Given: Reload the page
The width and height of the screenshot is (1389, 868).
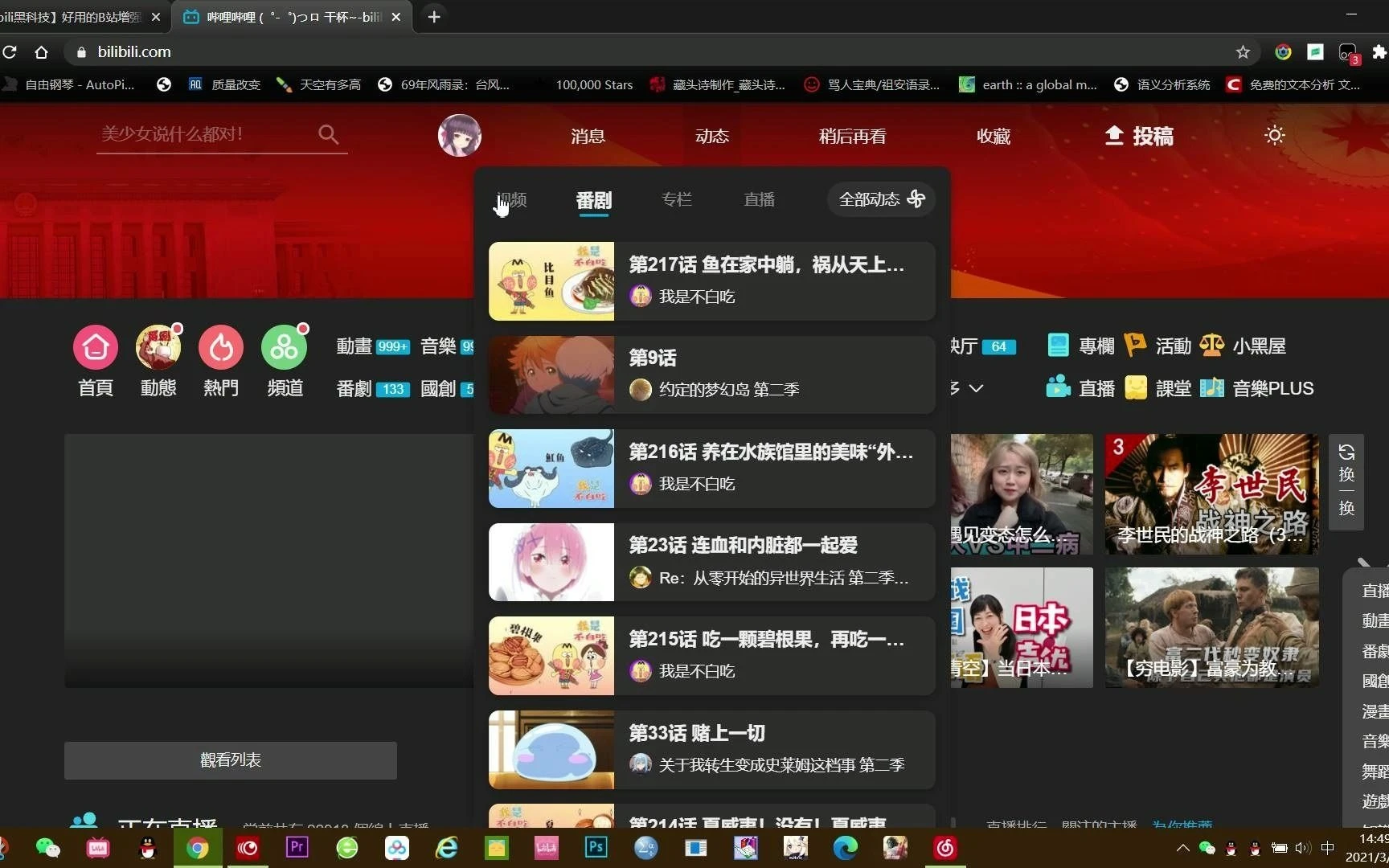Looking at the screenshot, I should [x=10, y=52].
